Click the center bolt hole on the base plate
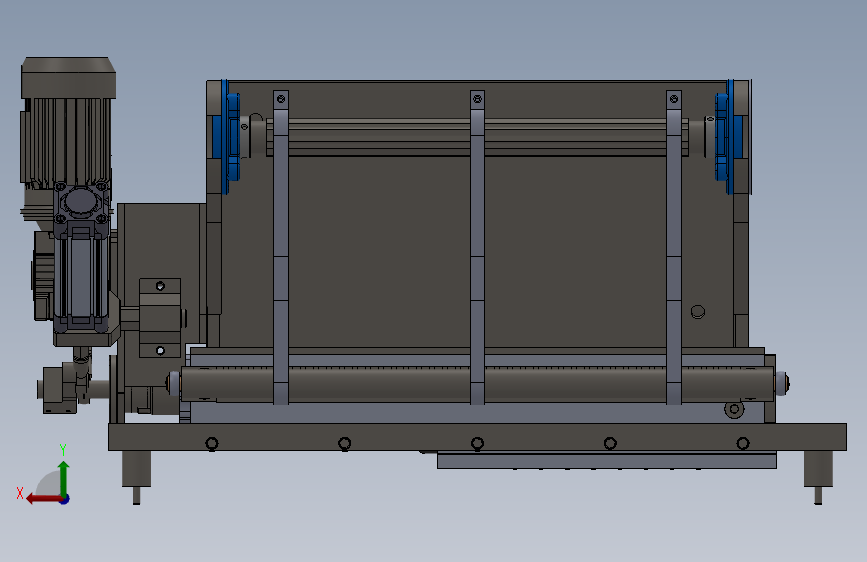Screen dimensions: 867x562 point(477,444)
